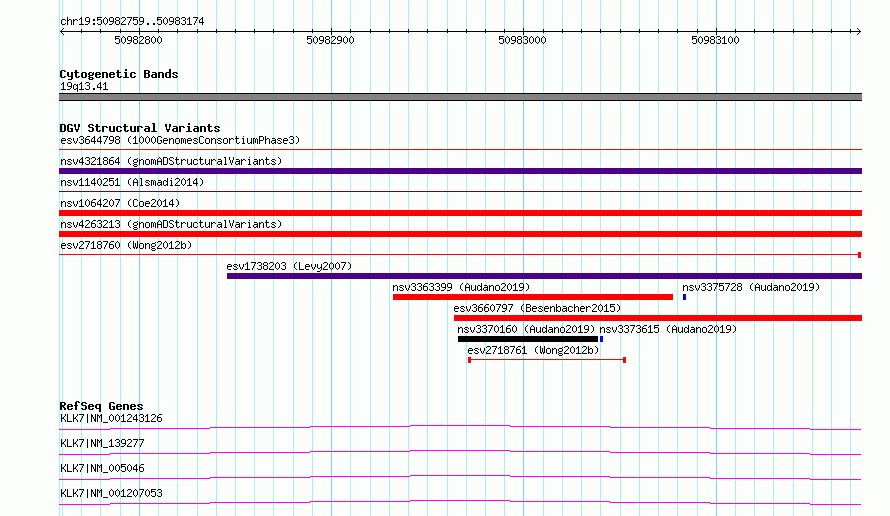Open the nsv3373615 Audano2019 variant label

[x=668, y=329]
